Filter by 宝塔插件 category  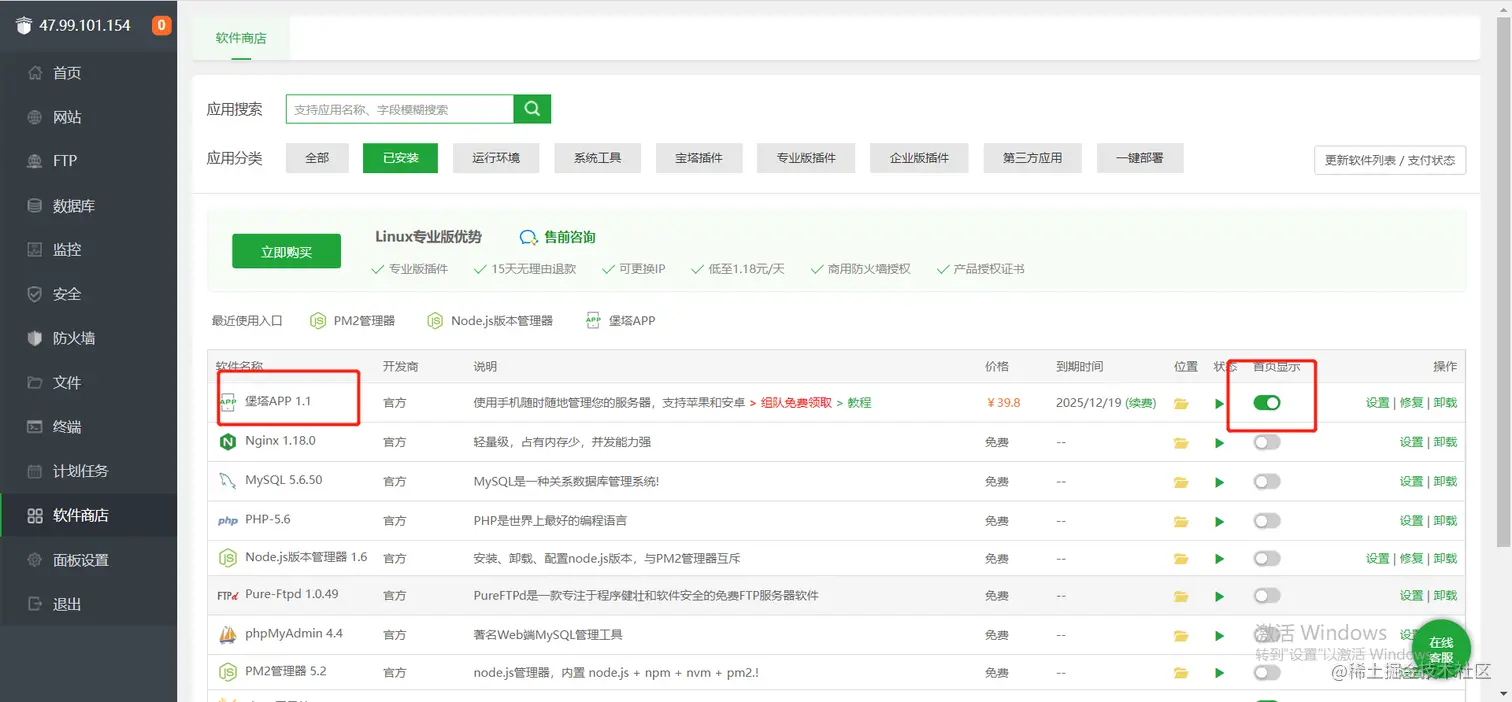(x=698, y=158)
